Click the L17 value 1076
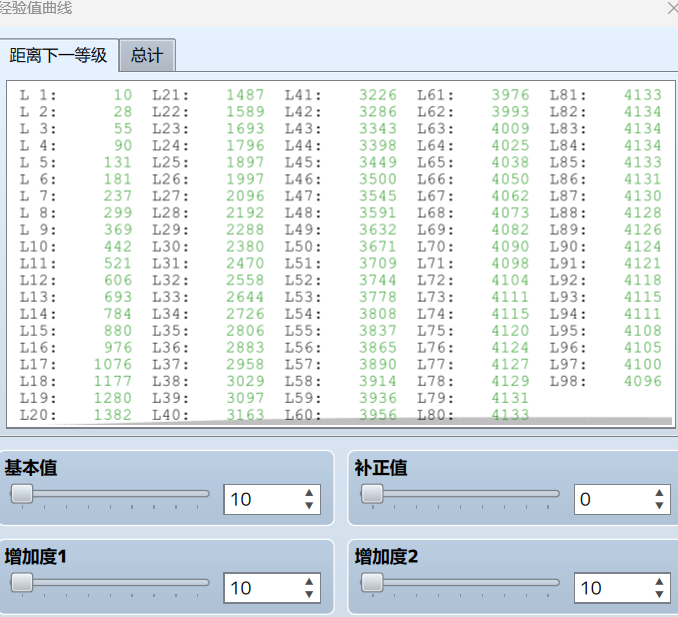The height and width of the screenshot is (617, 678). (x=113, y=364)
